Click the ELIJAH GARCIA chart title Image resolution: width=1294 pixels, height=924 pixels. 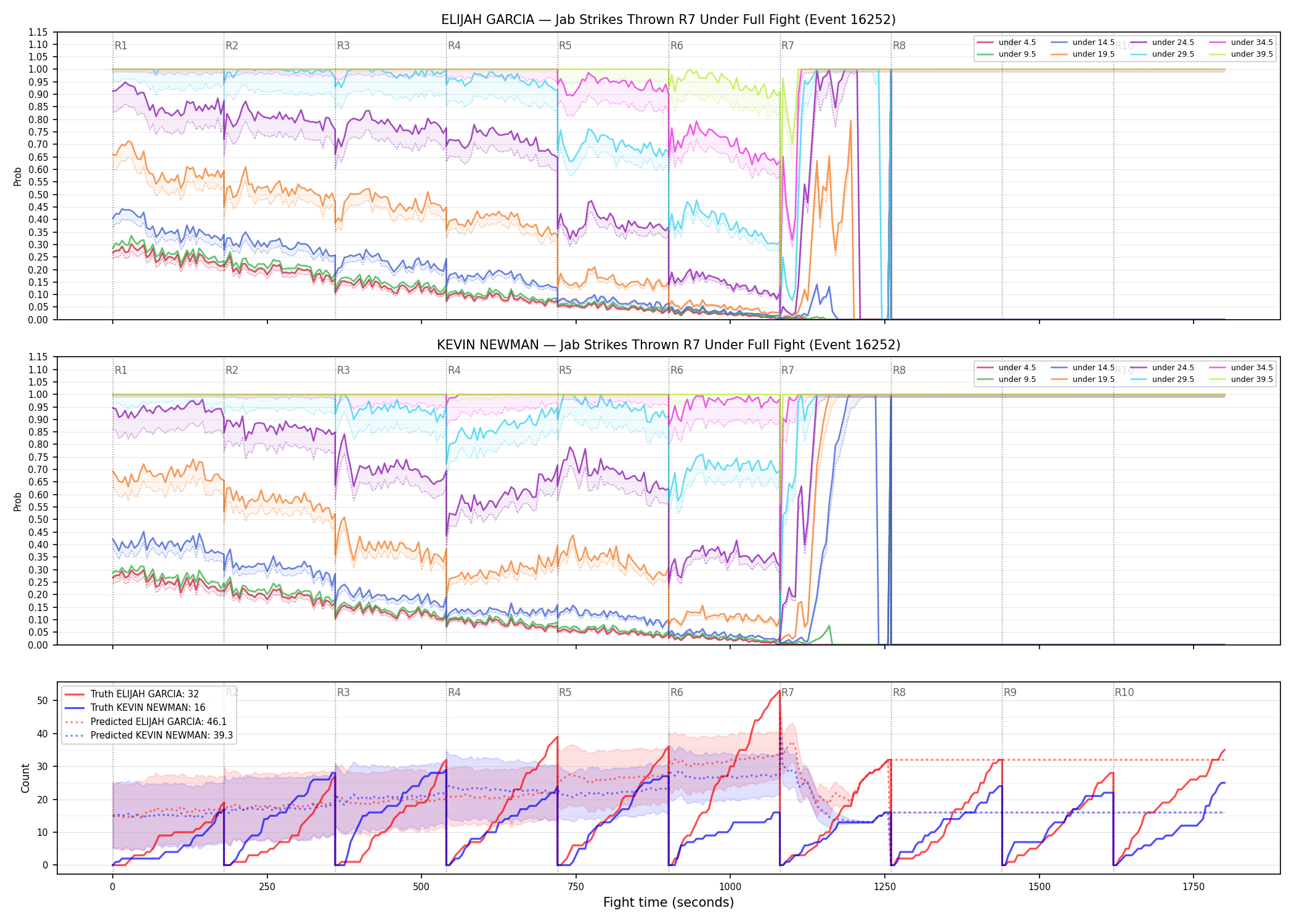point(669,20)
